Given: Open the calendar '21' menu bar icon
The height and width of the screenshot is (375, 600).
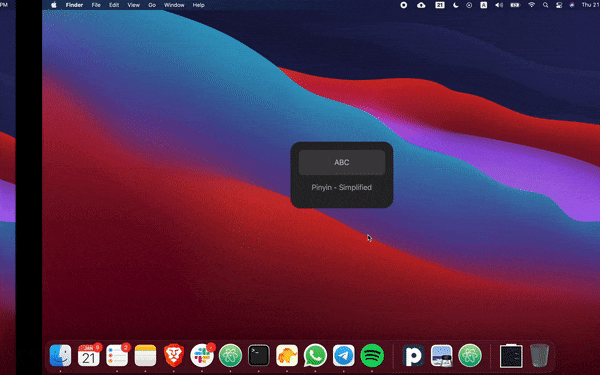Looking at the screenshot, I should point(440,5).
